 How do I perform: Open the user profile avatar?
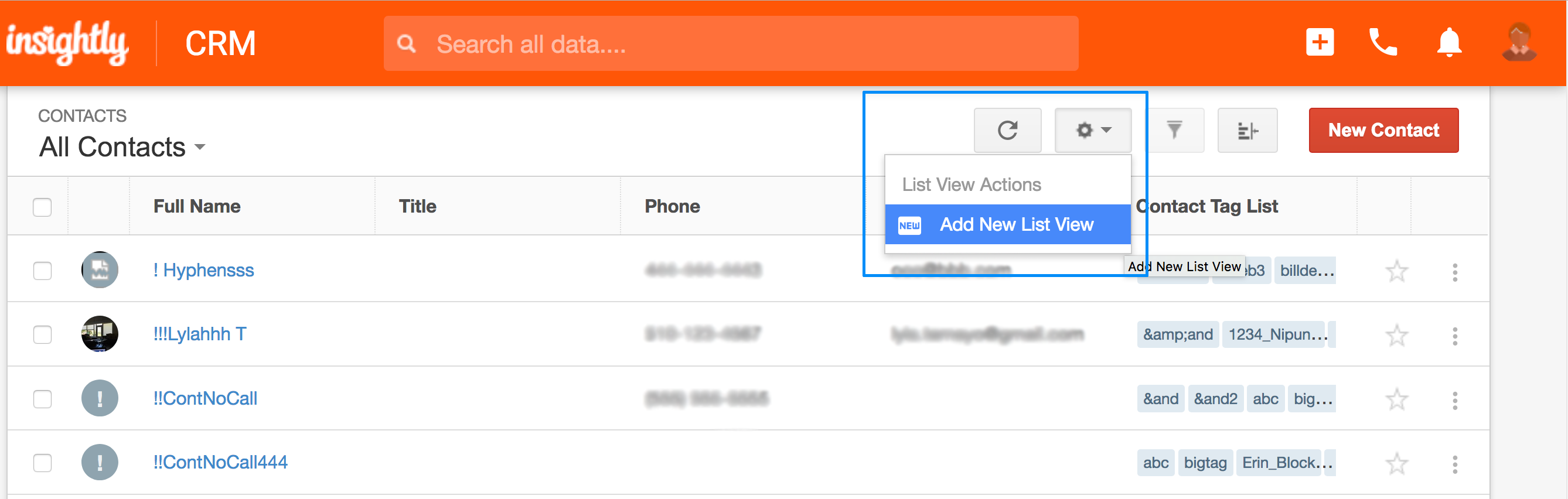click(1519, 43)
